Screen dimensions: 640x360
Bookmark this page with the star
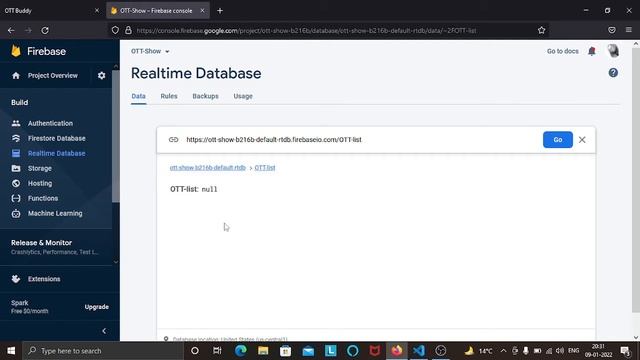(541, 31)
